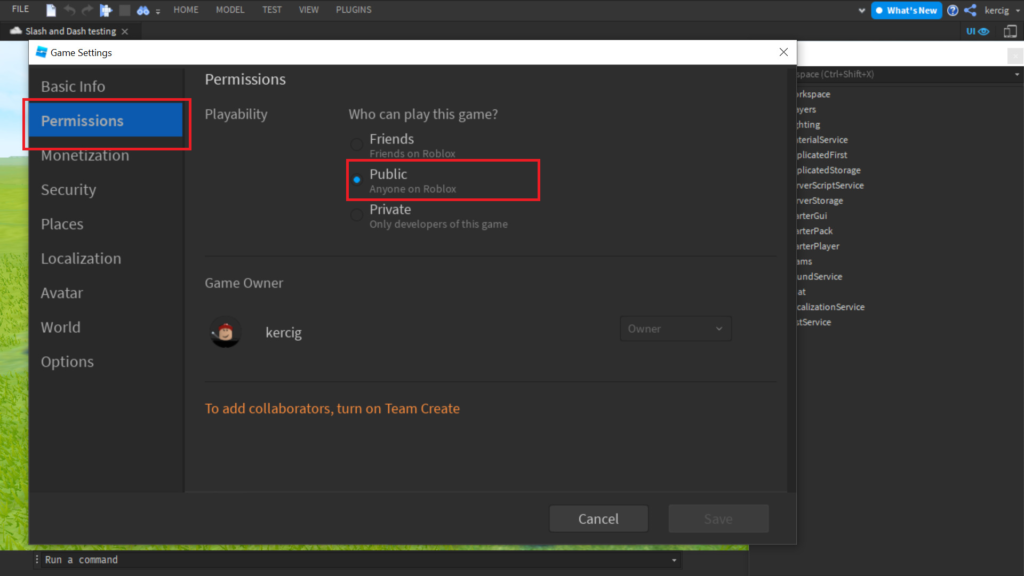Open the blue Help question mark icon
The width and height of the screenshot is (1024, 576).
click(952, 10)
